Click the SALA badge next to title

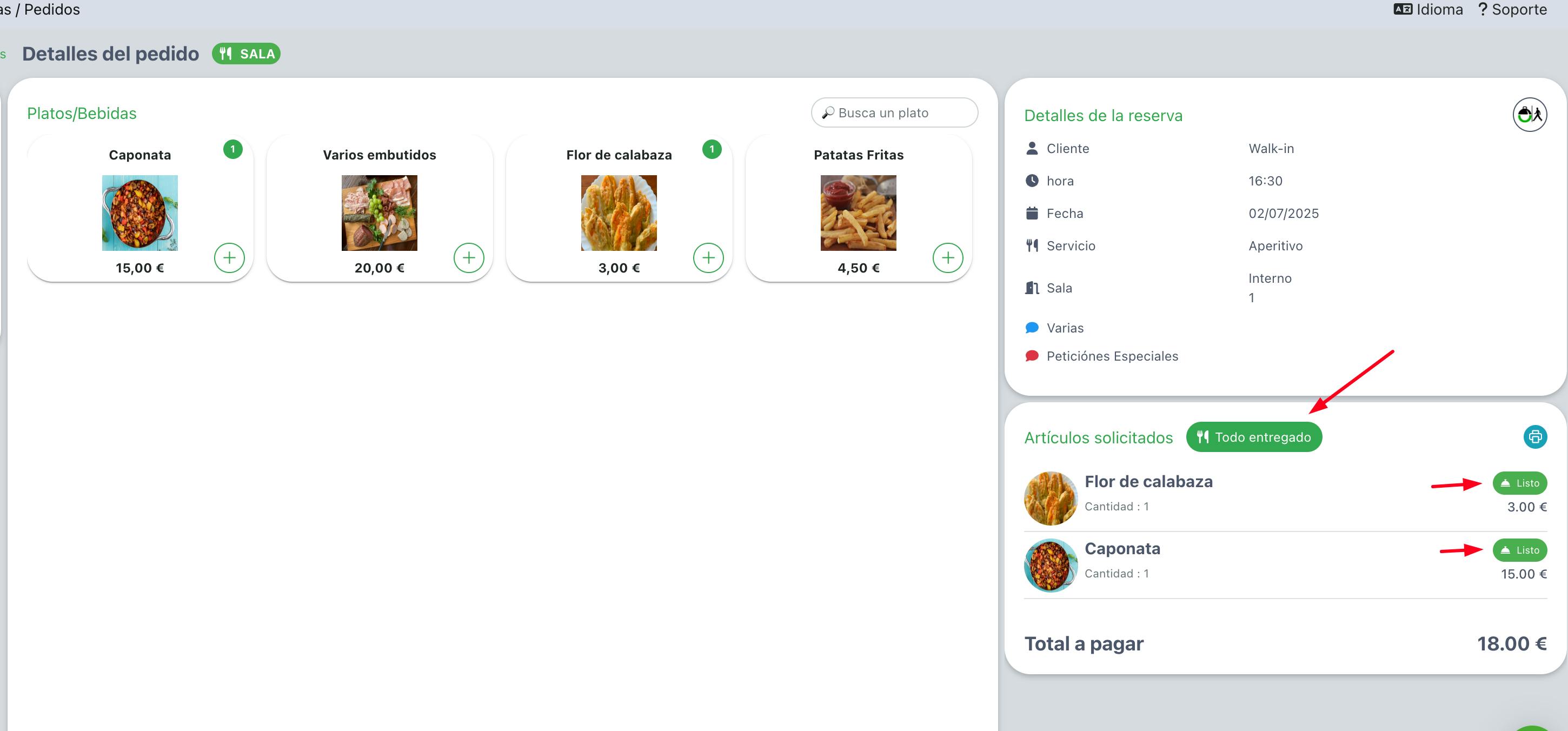coord(246,54)
